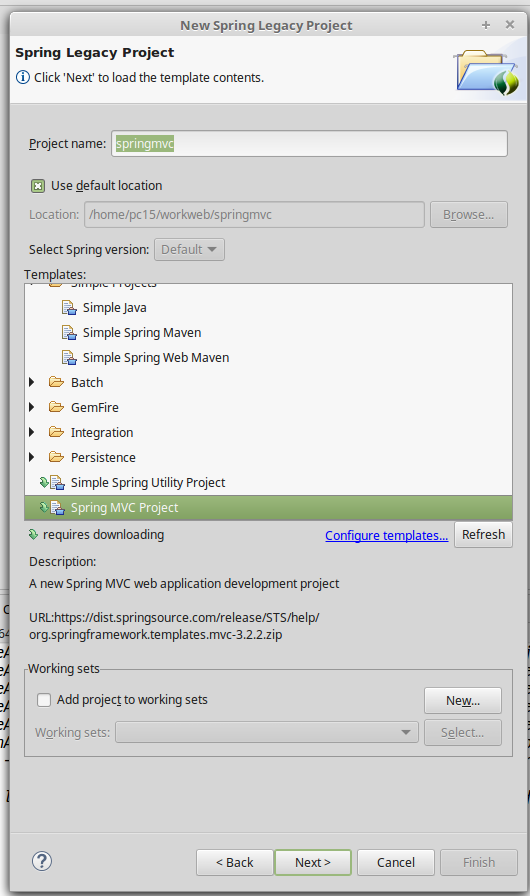Click the Batch folder icon
This screenshot has width=530, height=896.
(56, 382)
